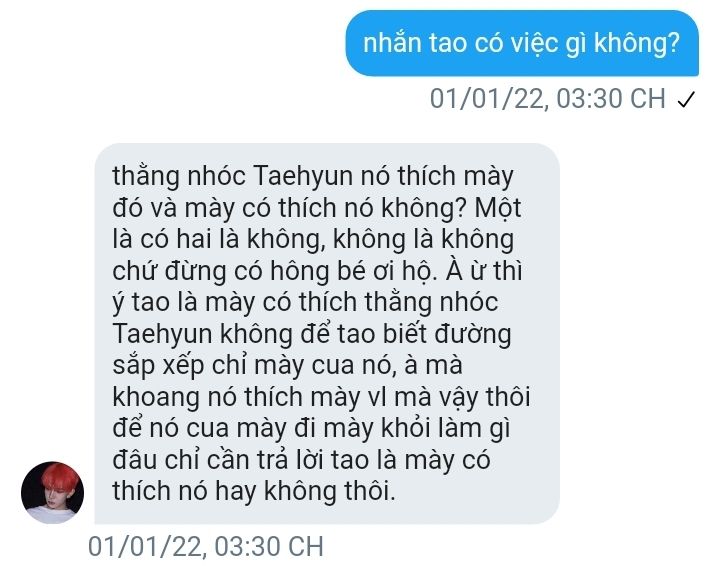Click the date "01/01/22" under the gray bubble
This screenshot has width=720, height=566.
tap(145, 546)
